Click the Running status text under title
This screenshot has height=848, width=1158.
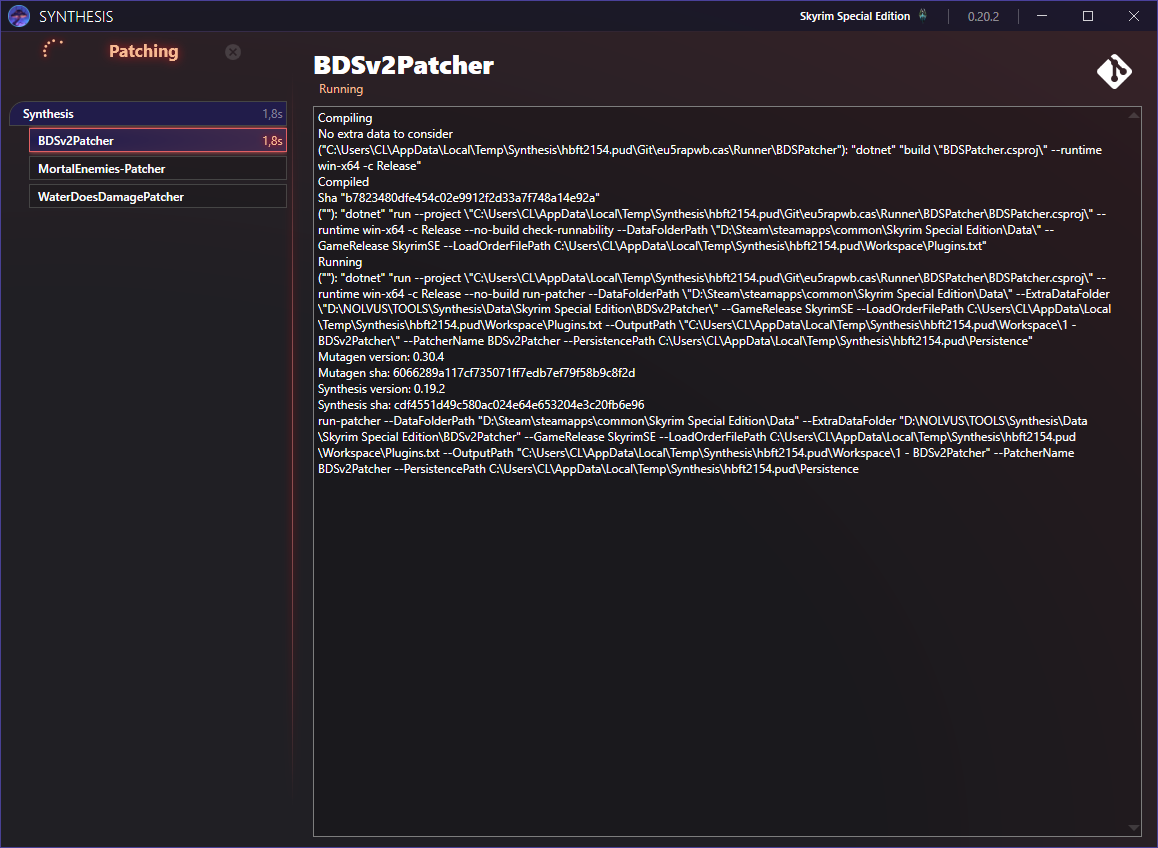click(340, 89)
